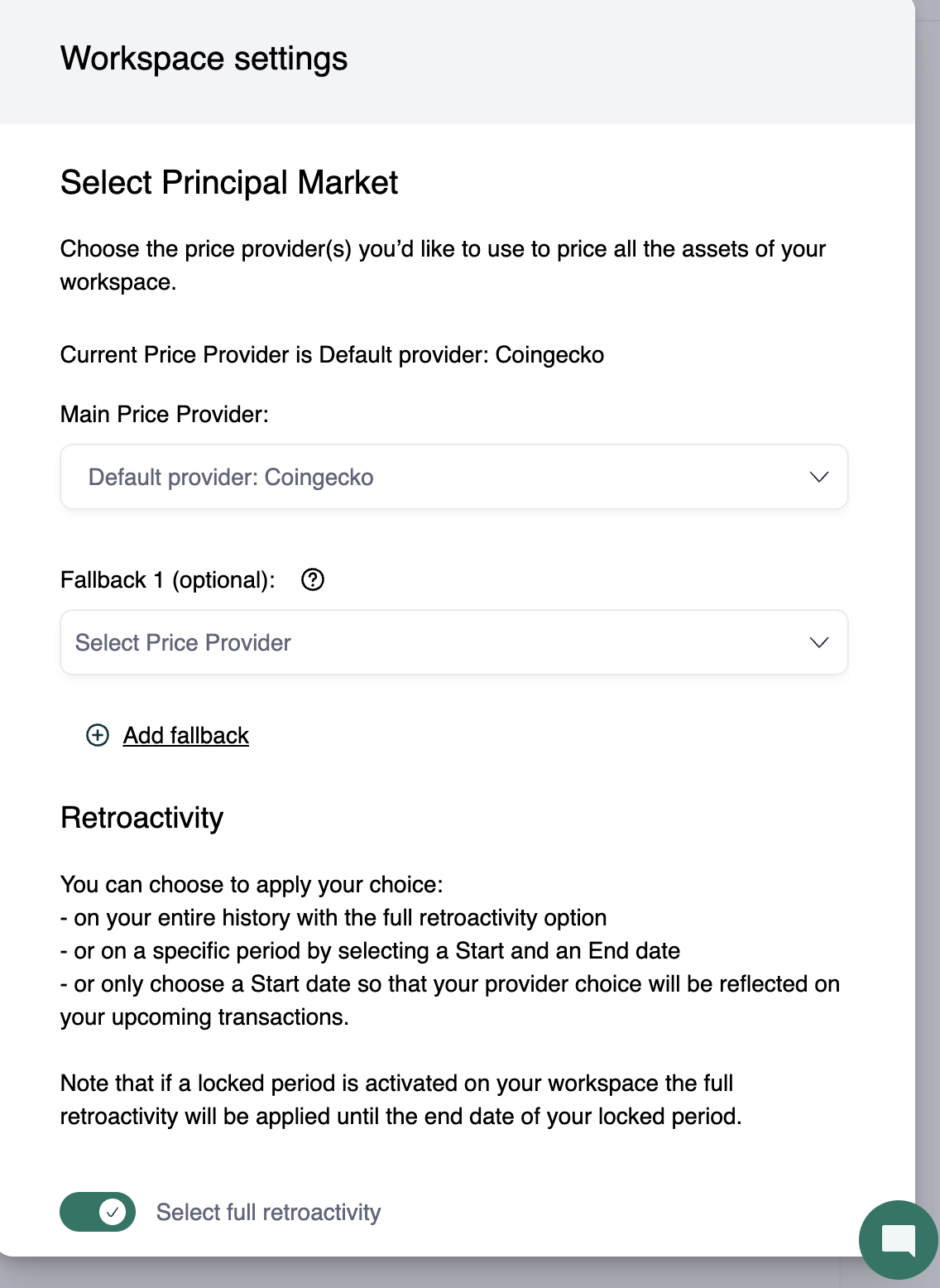Expand the Main Price Provider chevron

tap(818, 477)
